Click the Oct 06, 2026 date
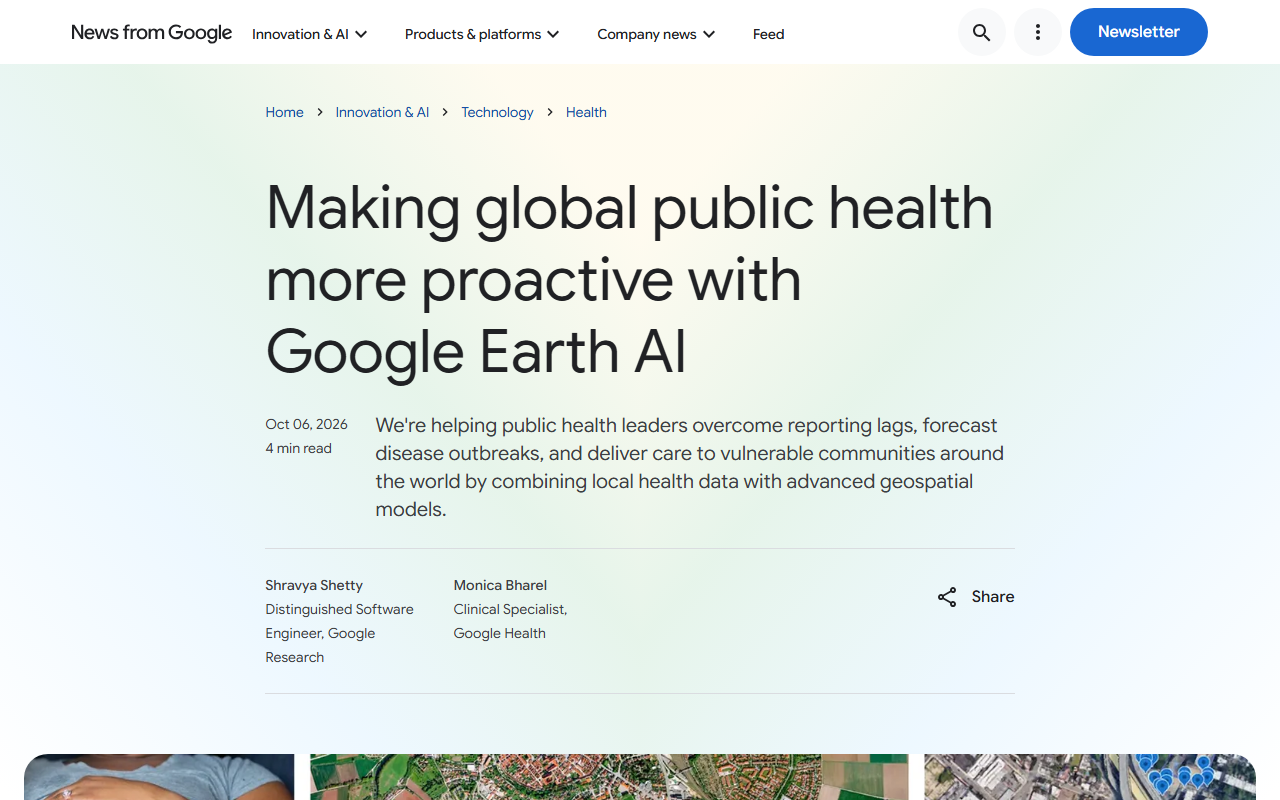This screenshot has height=800, width=1280. 306,424
